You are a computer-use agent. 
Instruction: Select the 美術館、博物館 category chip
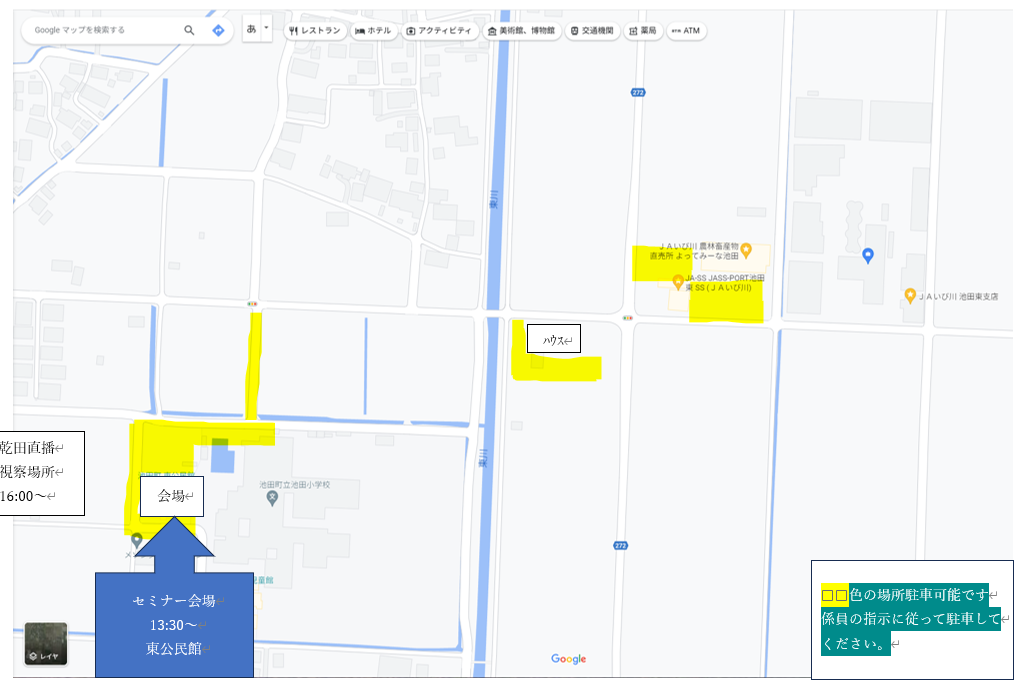522,31
